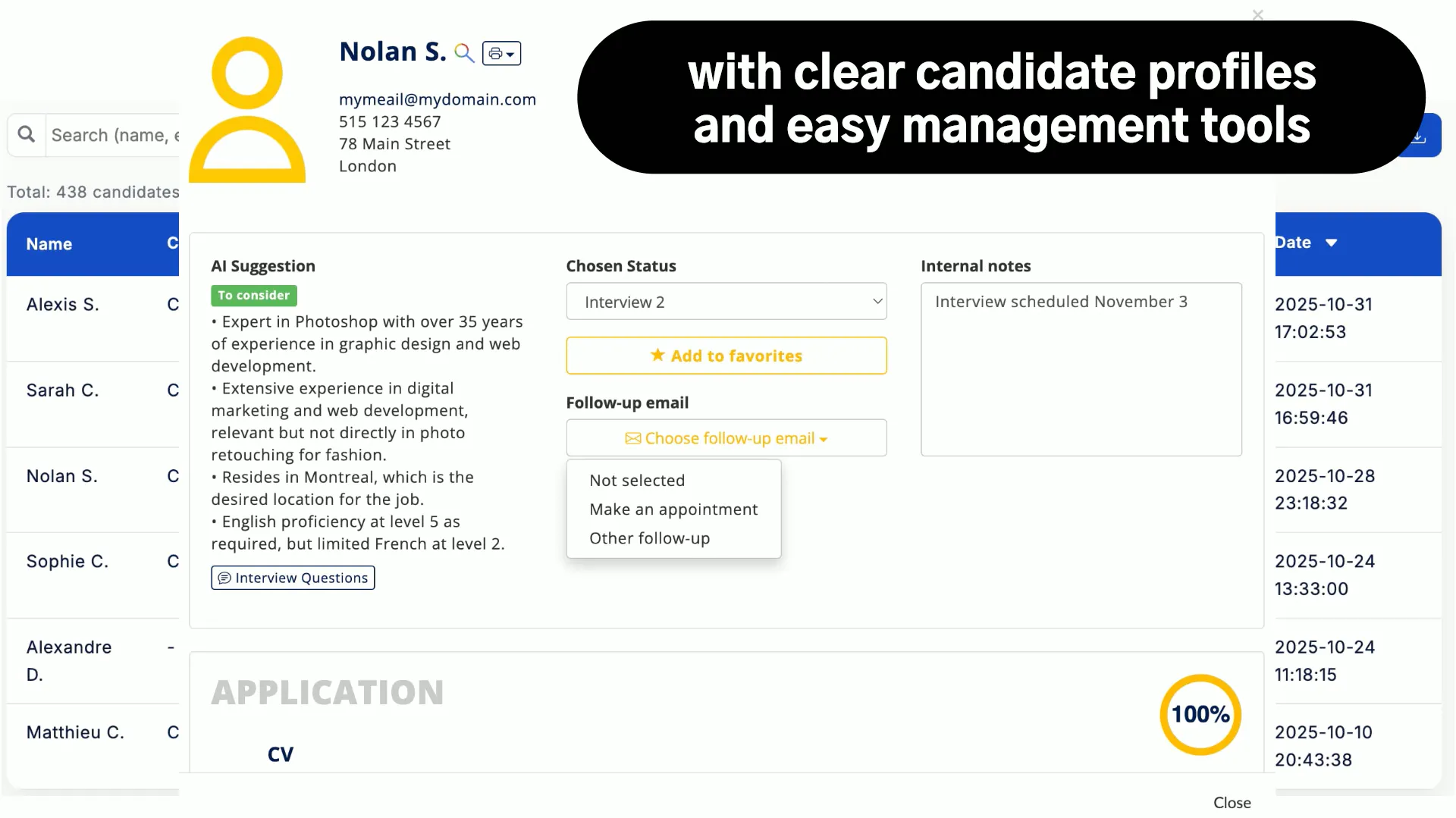Click the search icon in candidate list
The height and width of the screenshot is (818, 1456).
27,135
